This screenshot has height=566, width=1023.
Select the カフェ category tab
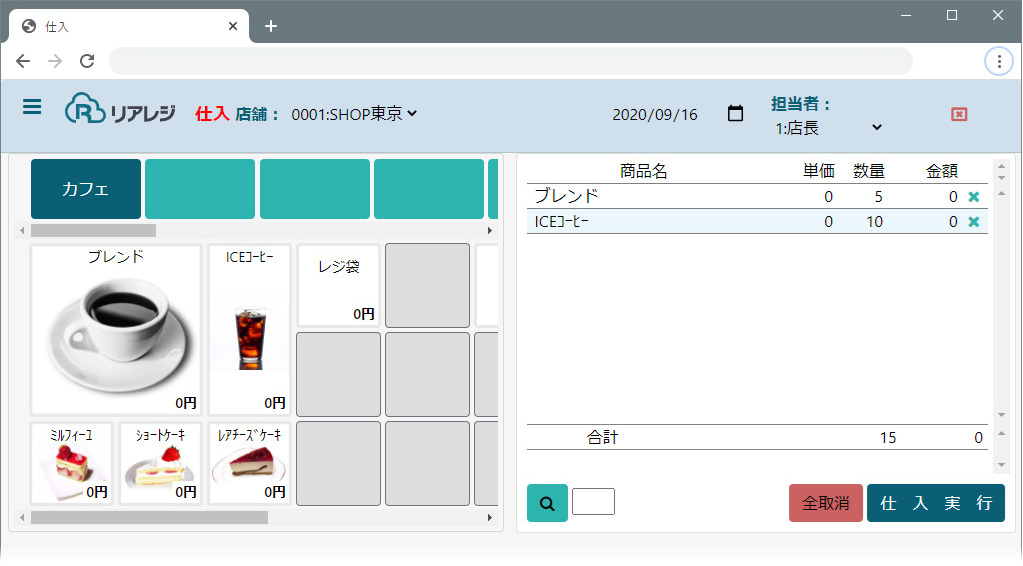tap(85, 189)
